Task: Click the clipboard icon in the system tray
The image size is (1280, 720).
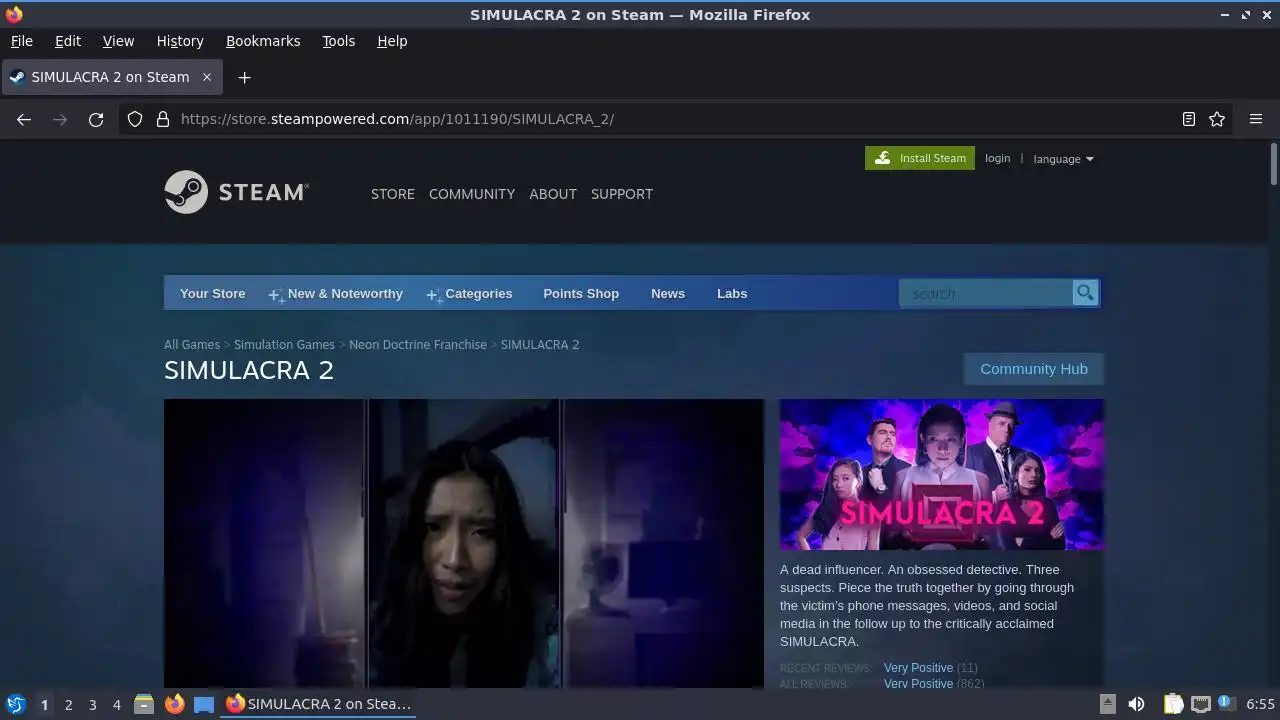Action: (1173, 704)
